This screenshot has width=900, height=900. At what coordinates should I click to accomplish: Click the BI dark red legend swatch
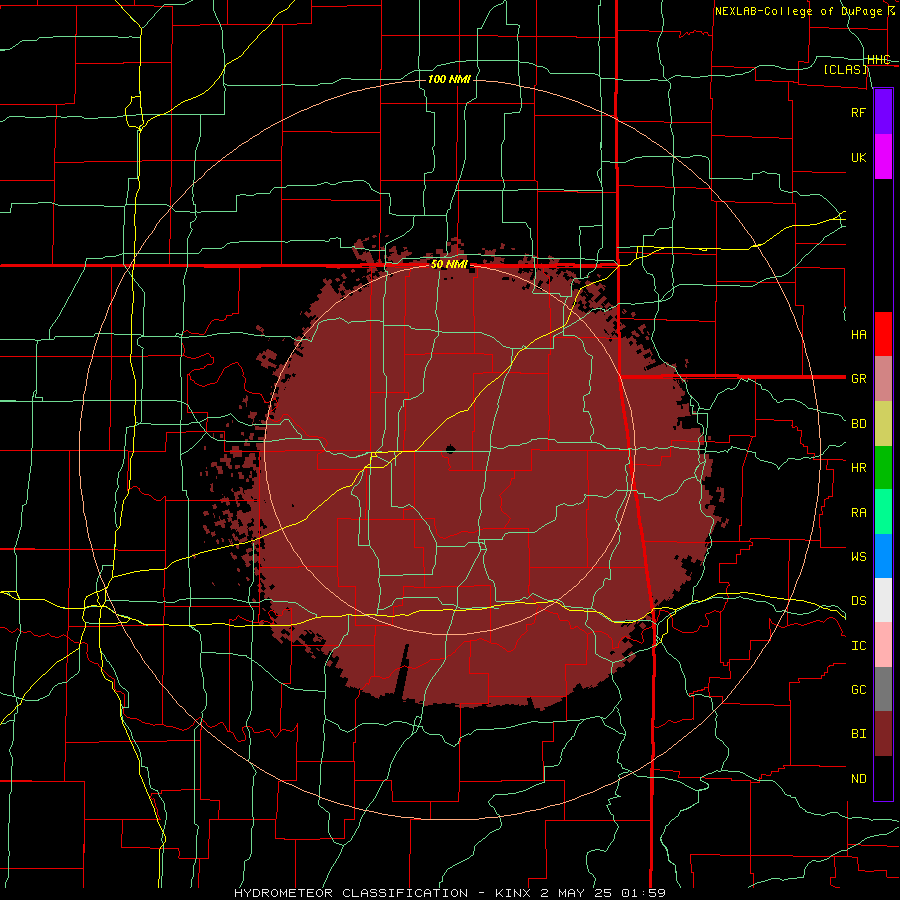[883, 734]
